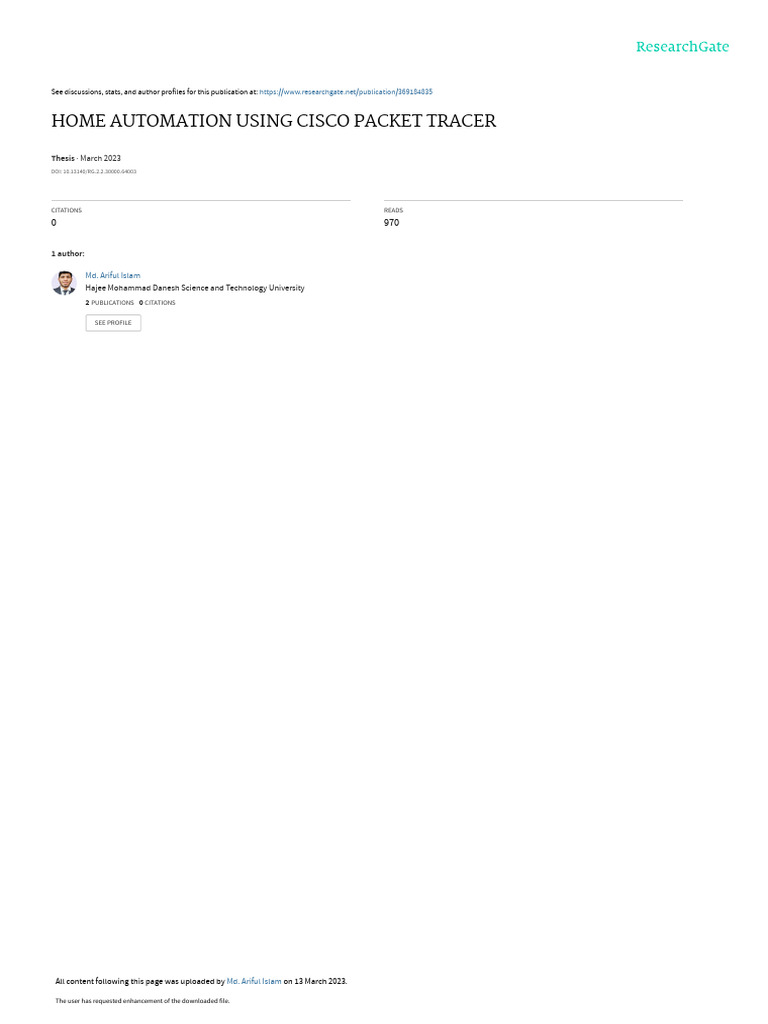Click Hajee Mohammad Danesh Science and Technology University

[x=195, y=288]
